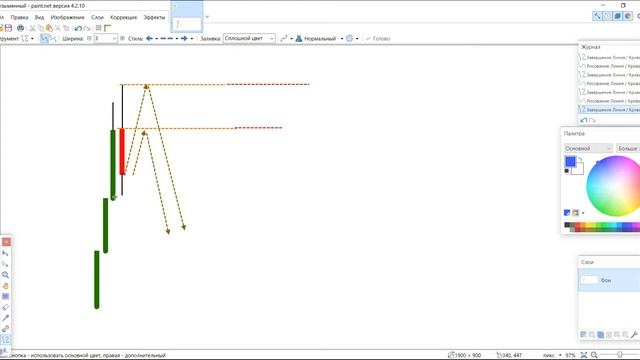
Task: Select the Color Picker eyedropper tool
Action: tap(5, 318)
